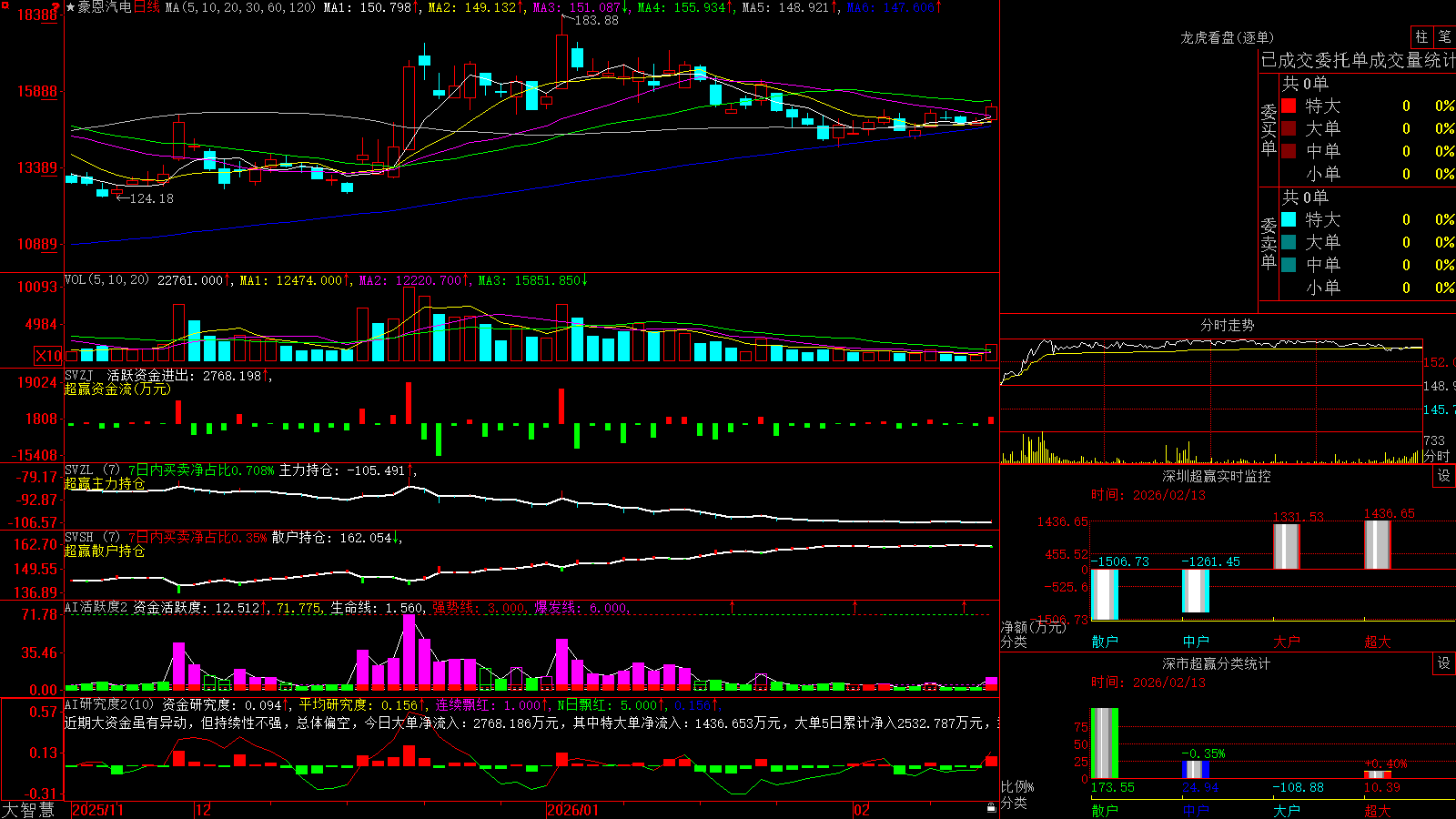Select 龙虎看盘(逐单) panel title
The height and width of the screenshot is (819, 1456).
[x=1227, y=37]
